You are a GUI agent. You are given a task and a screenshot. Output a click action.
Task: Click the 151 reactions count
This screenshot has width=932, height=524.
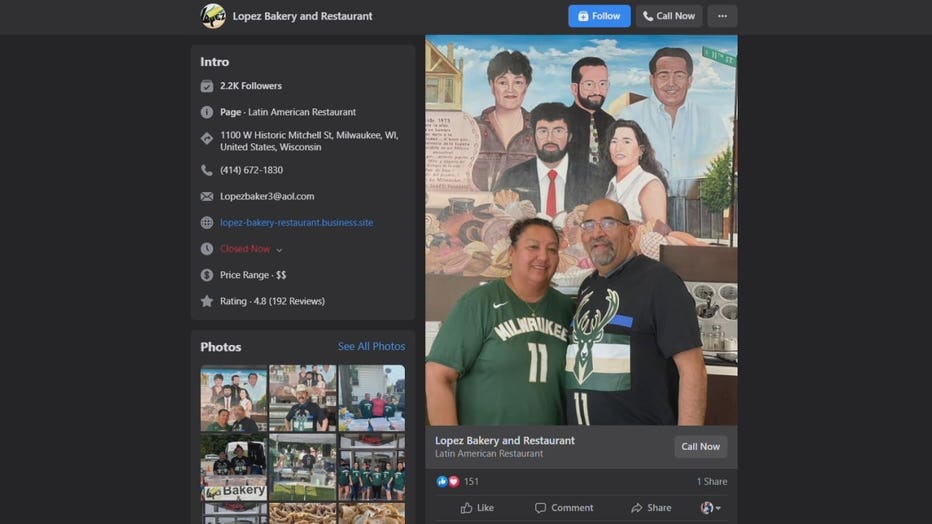click(x=471, y=481)
